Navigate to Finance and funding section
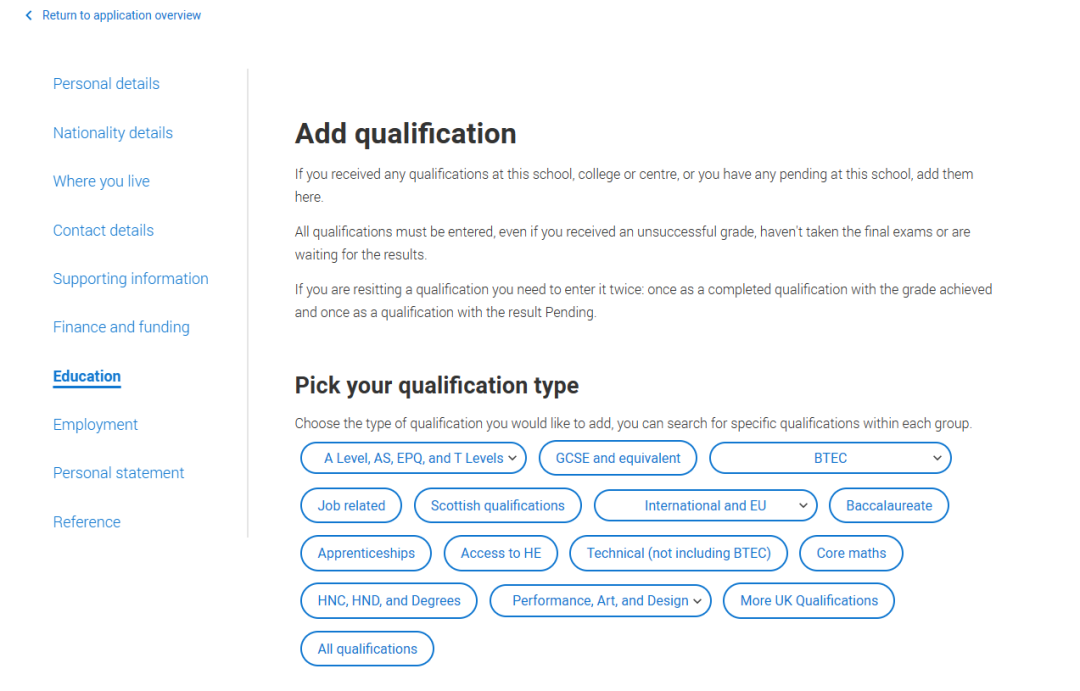 pyautogui.click(x=121, y=327)
